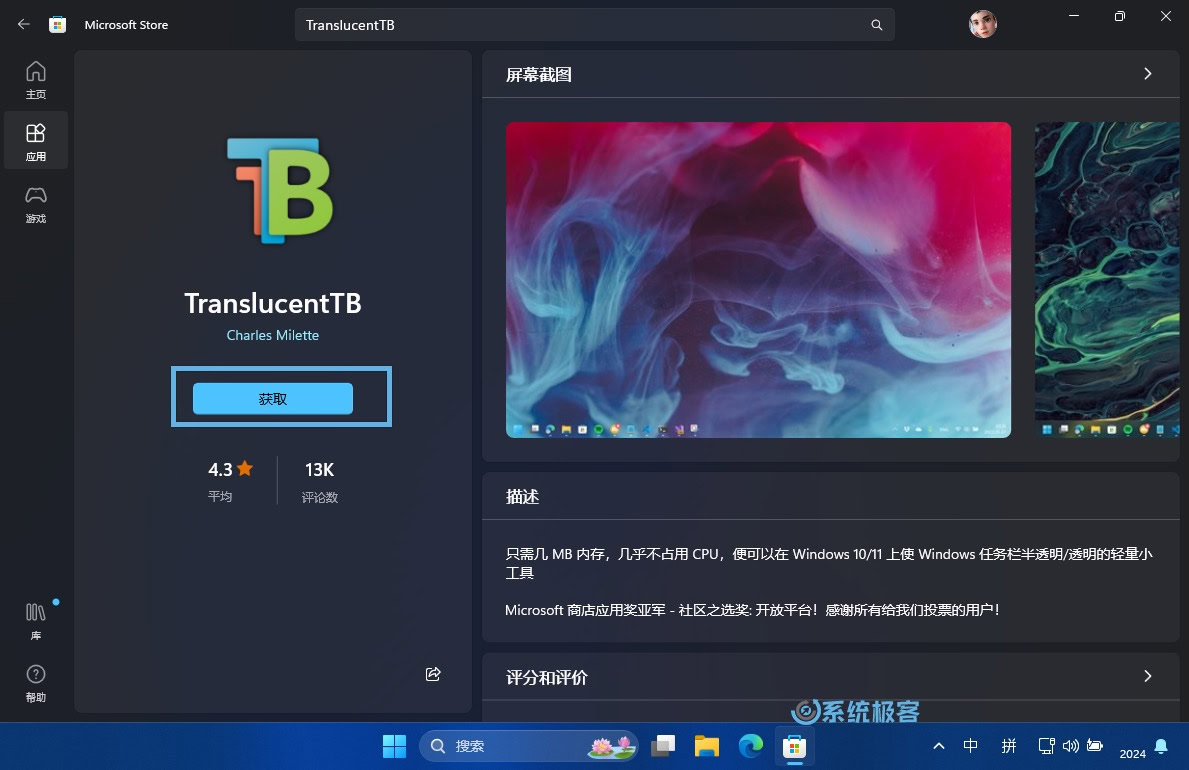Click the TranslucentTB app logo
This screenshot has height=770, width=1189.
coord(280,190)
